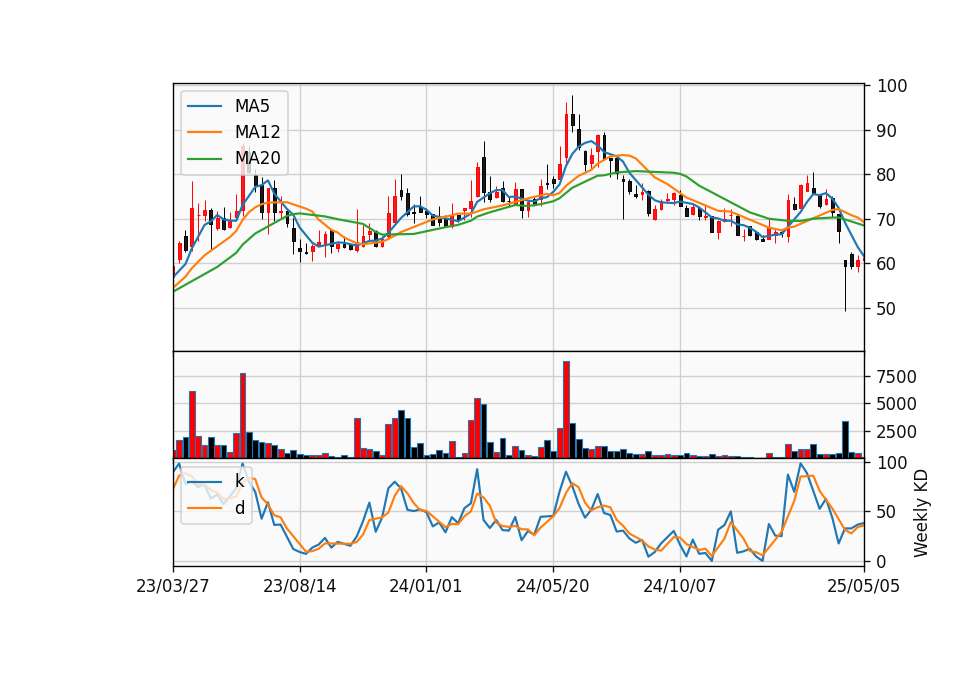
Task: Click KD axis value 50
Action: pos(886,512)
